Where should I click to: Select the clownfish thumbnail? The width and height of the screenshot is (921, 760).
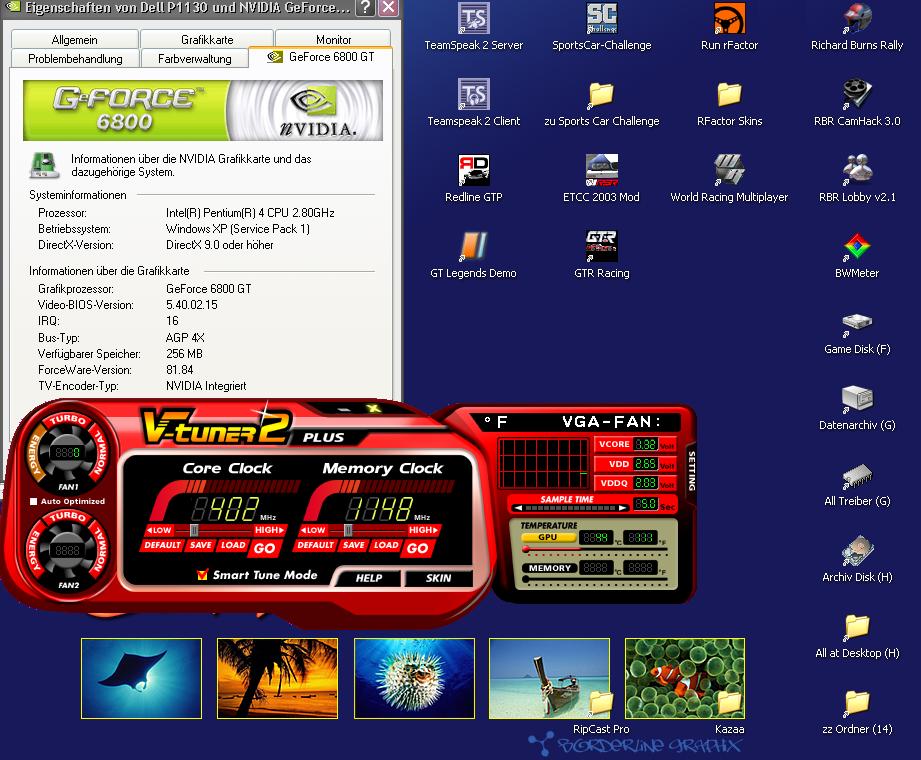[x=685, y=678]
